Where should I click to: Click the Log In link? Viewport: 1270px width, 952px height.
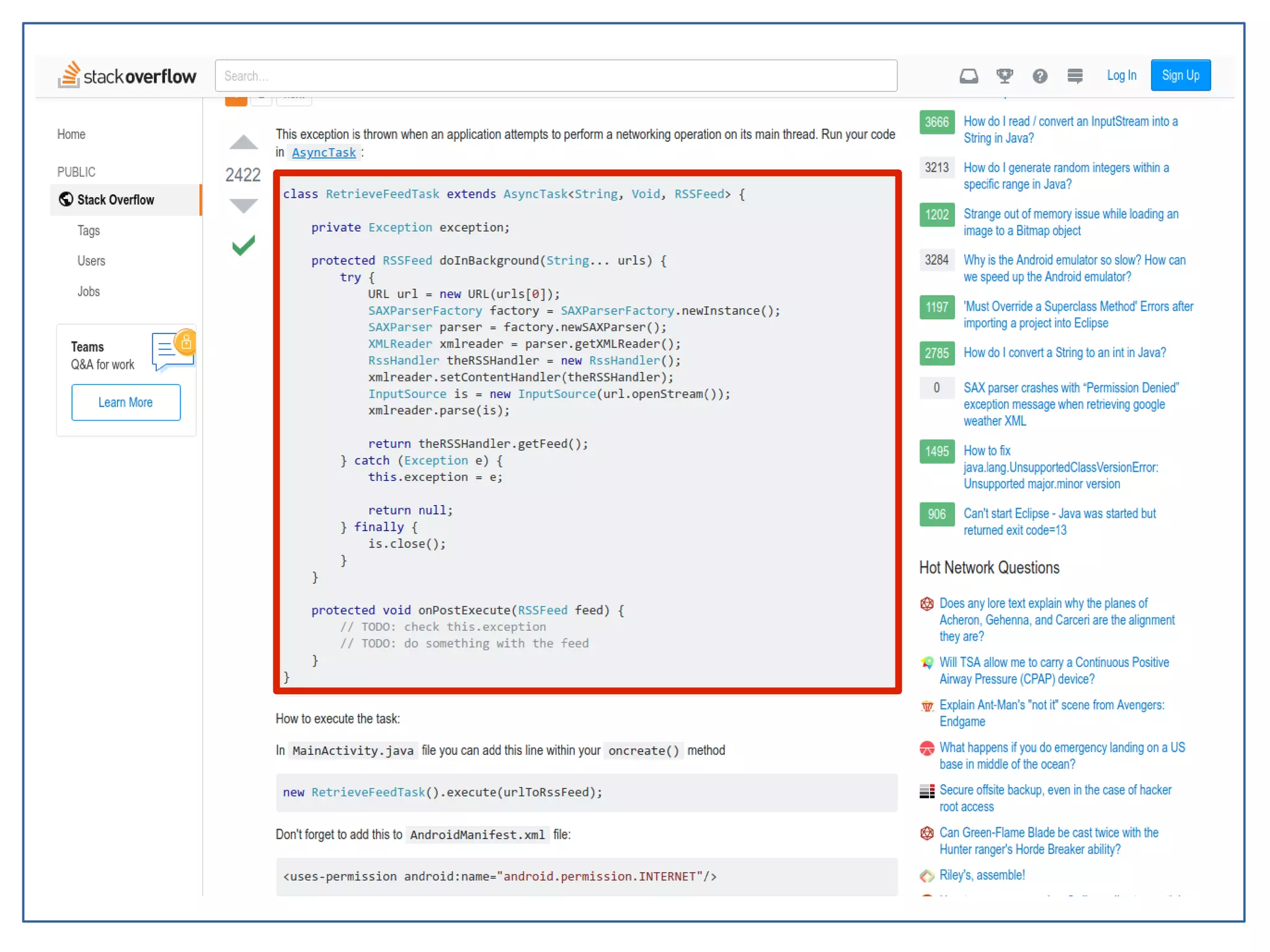click(x=1121, y=76)
